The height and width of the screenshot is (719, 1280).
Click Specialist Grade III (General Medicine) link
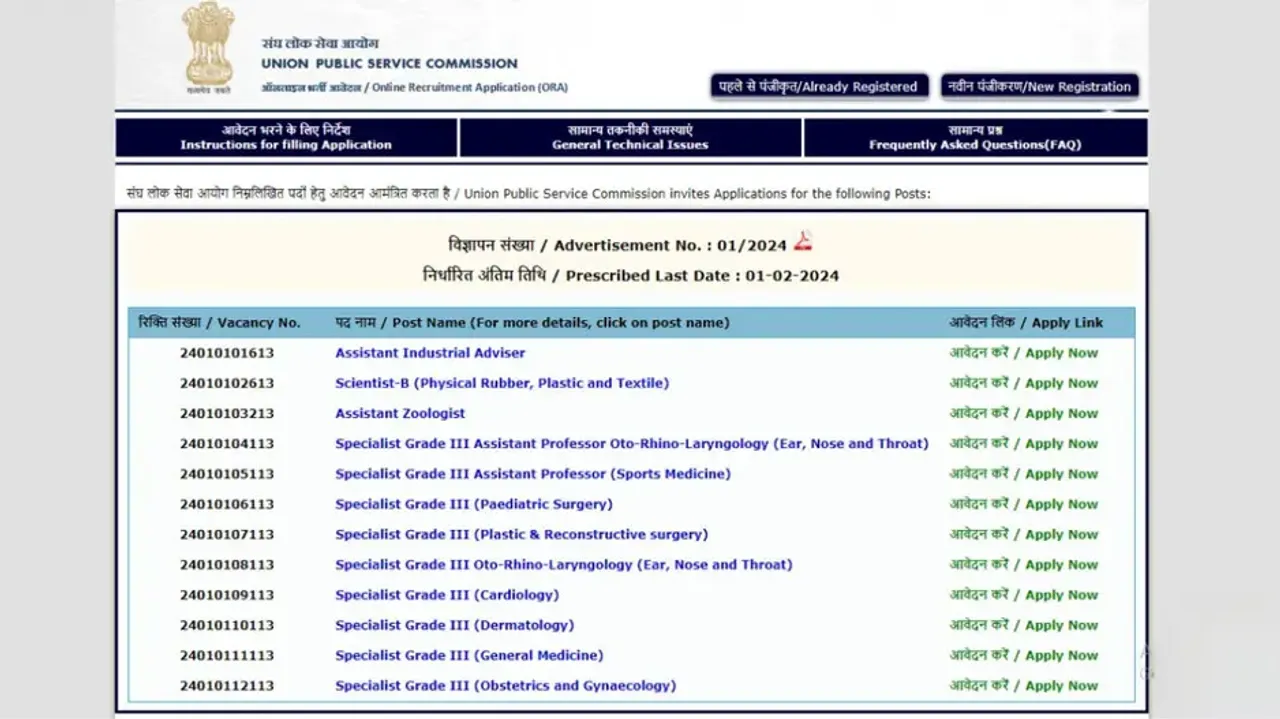[x=469, y=655]
